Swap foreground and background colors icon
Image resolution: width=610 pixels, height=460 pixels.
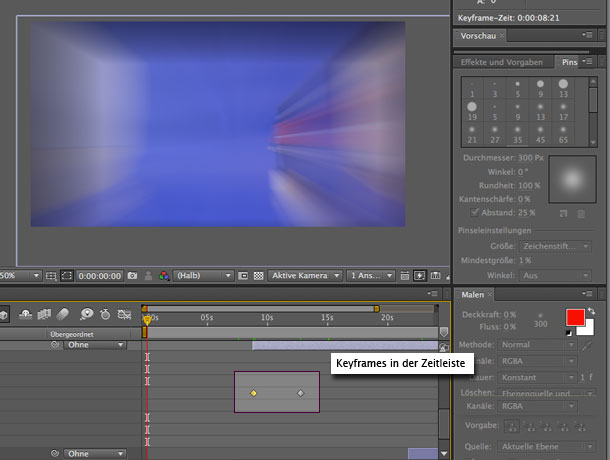591,312
